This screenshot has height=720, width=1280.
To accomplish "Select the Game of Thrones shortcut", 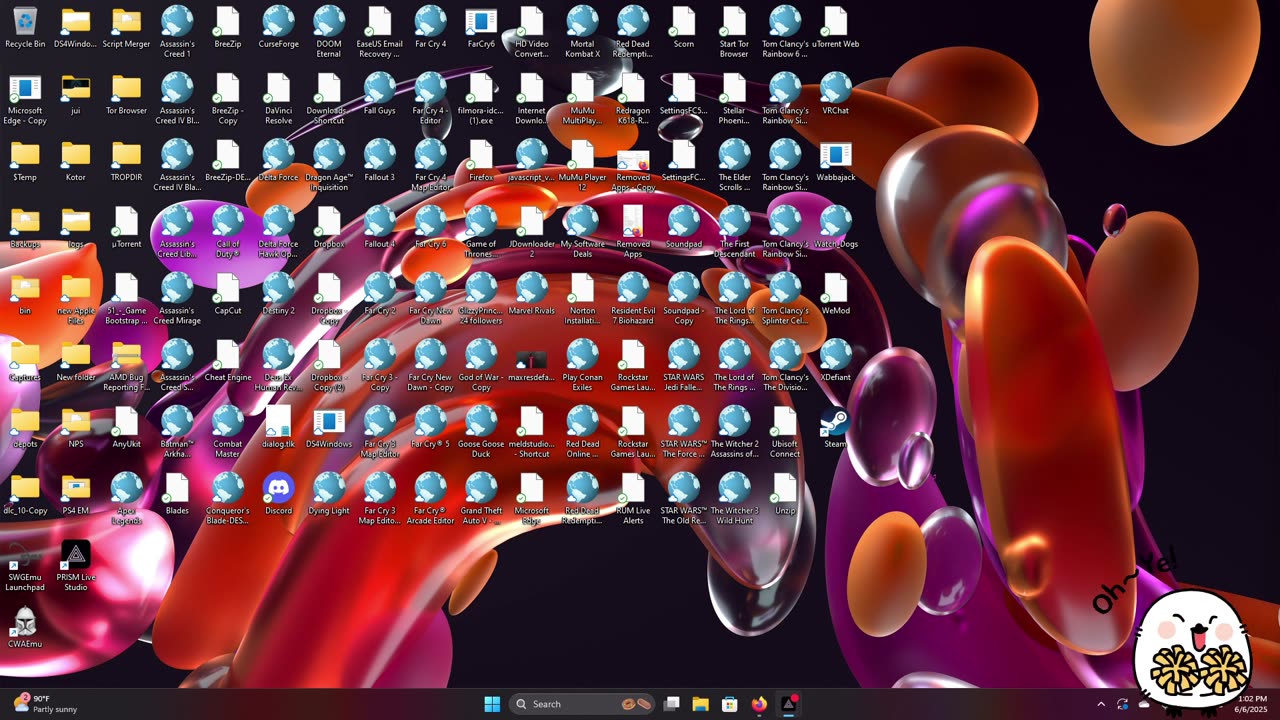I will point(481,233).
